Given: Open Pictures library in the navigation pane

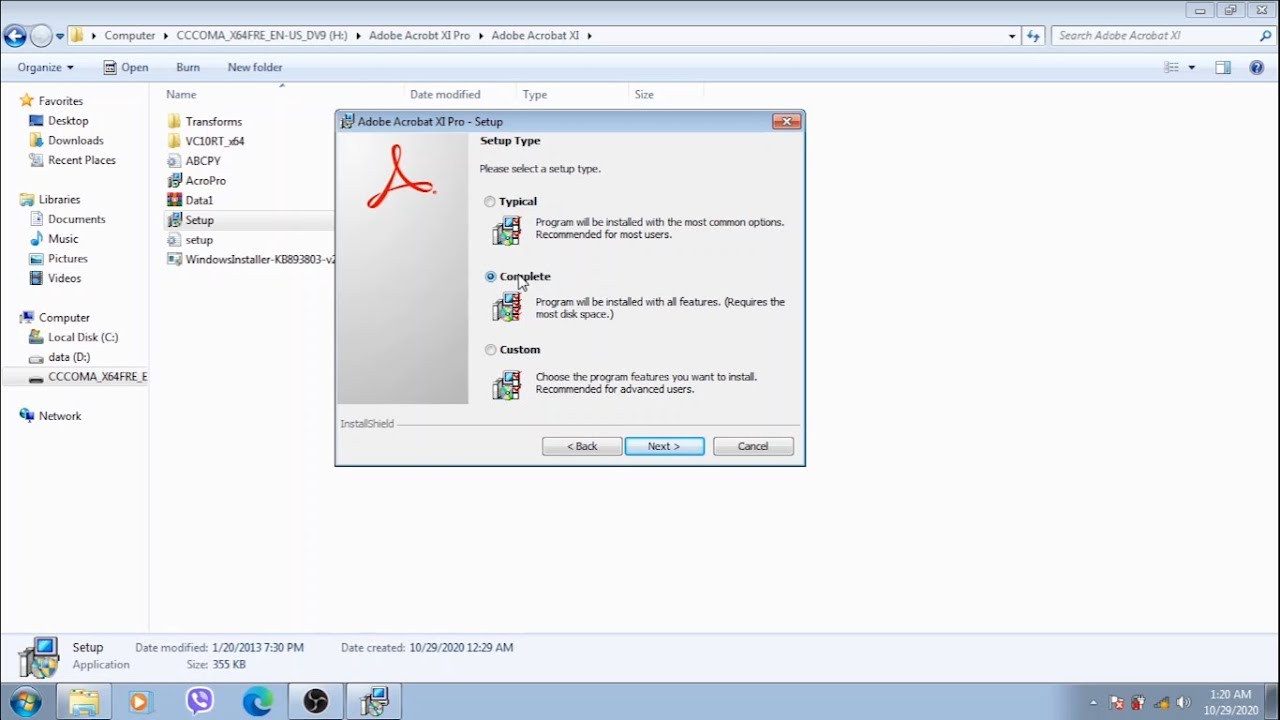Looking at the screenshot, I should (58, 259).
